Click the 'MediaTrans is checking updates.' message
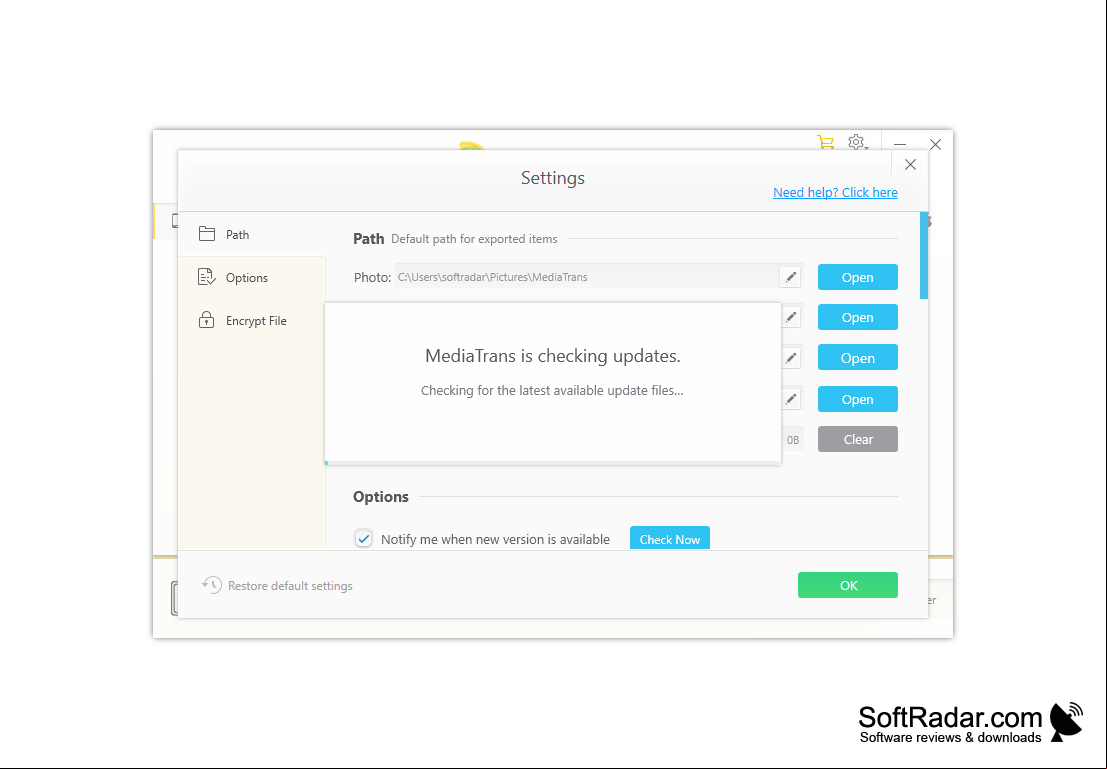The image size is (1107, 769). point(553,356)
